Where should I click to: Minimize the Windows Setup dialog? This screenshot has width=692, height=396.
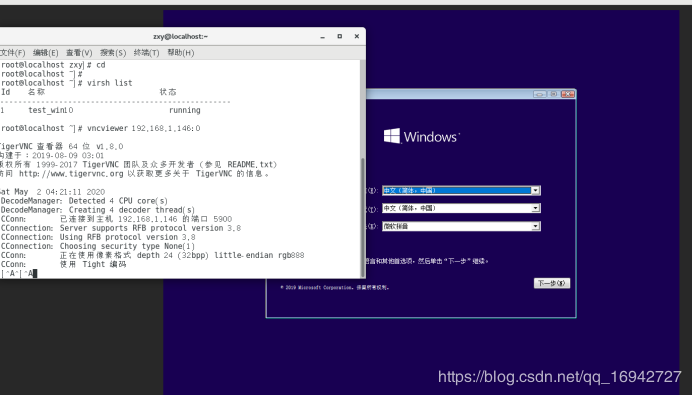(x=539, y=94)
